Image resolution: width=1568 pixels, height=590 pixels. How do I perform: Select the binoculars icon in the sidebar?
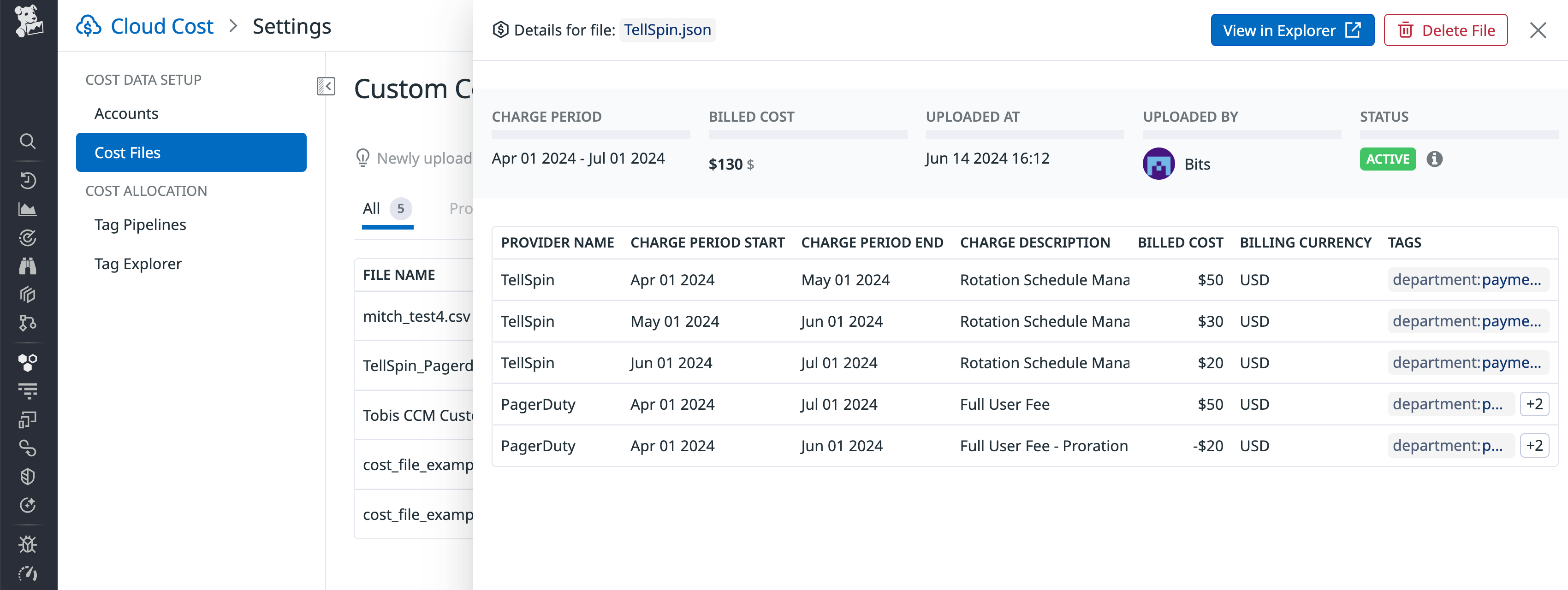28,266
